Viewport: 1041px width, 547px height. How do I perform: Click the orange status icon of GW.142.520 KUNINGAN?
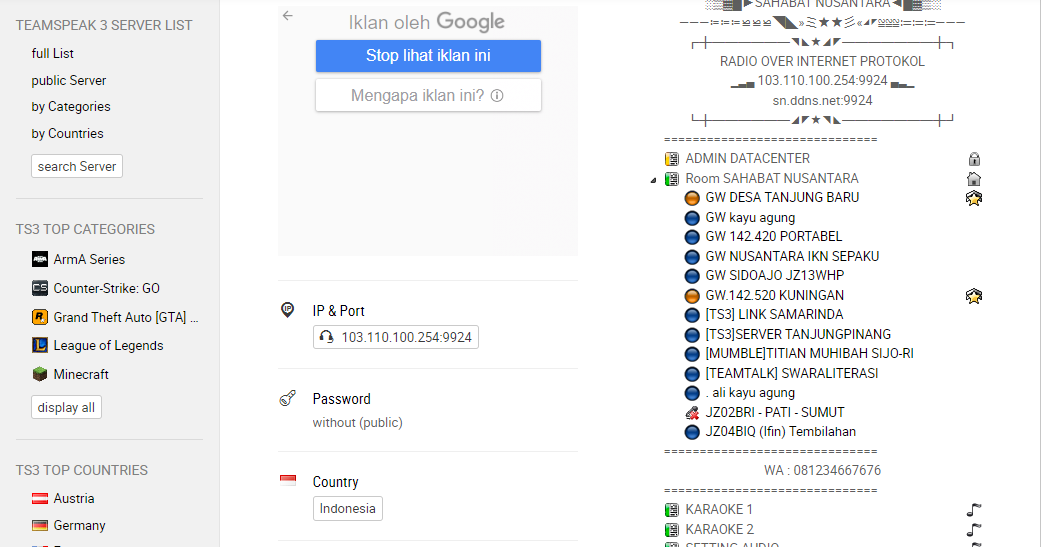tap(692, 295)
